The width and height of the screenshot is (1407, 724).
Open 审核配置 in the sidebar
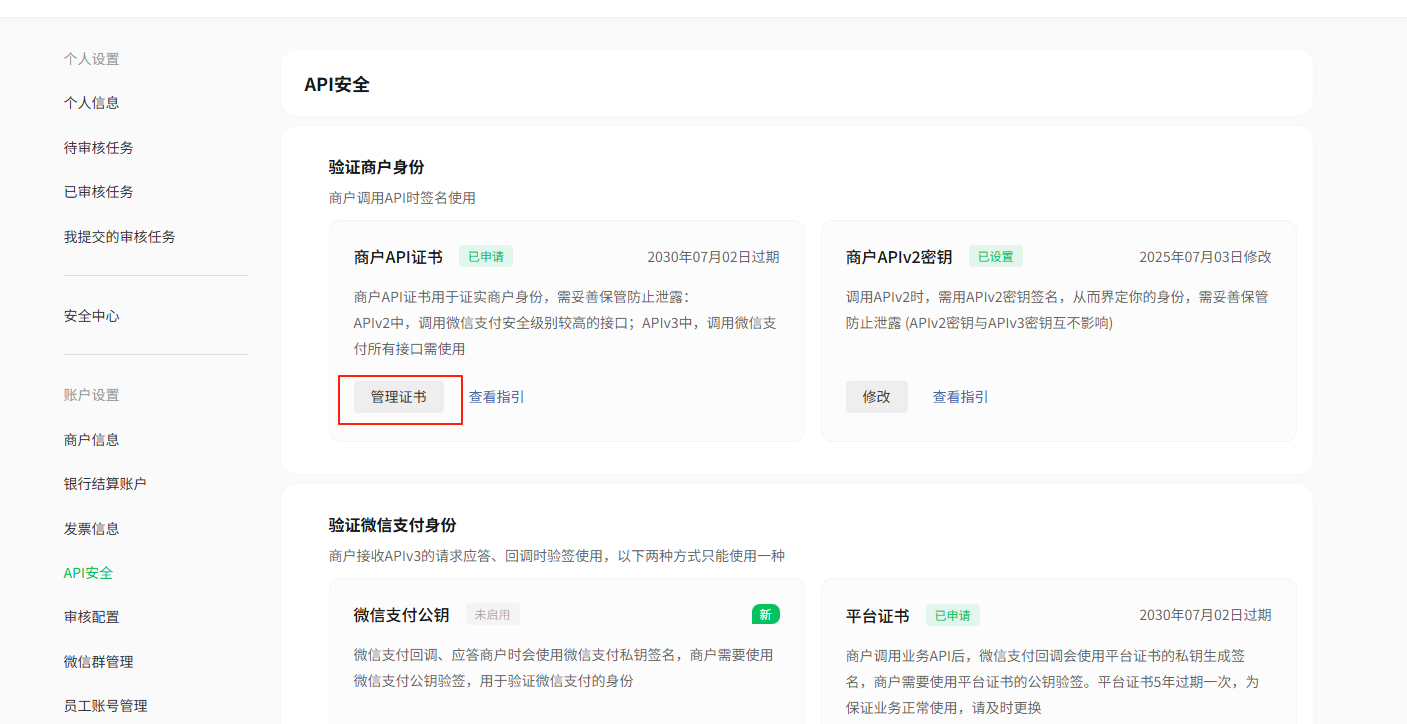coord(92,617)
